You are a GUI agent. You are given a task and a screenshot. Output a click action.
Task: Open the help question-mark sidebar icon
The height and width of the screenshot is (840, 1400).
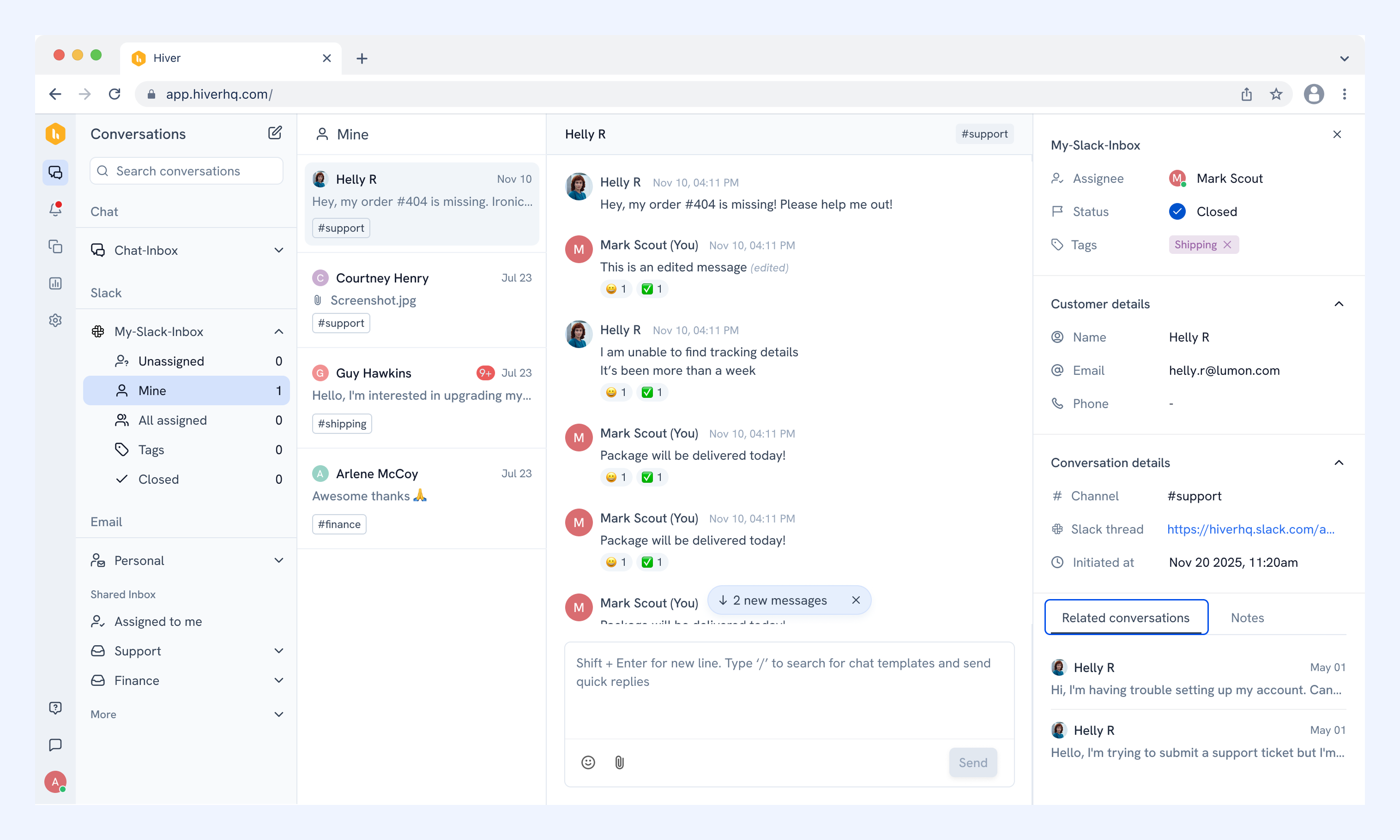coord(55,708)
